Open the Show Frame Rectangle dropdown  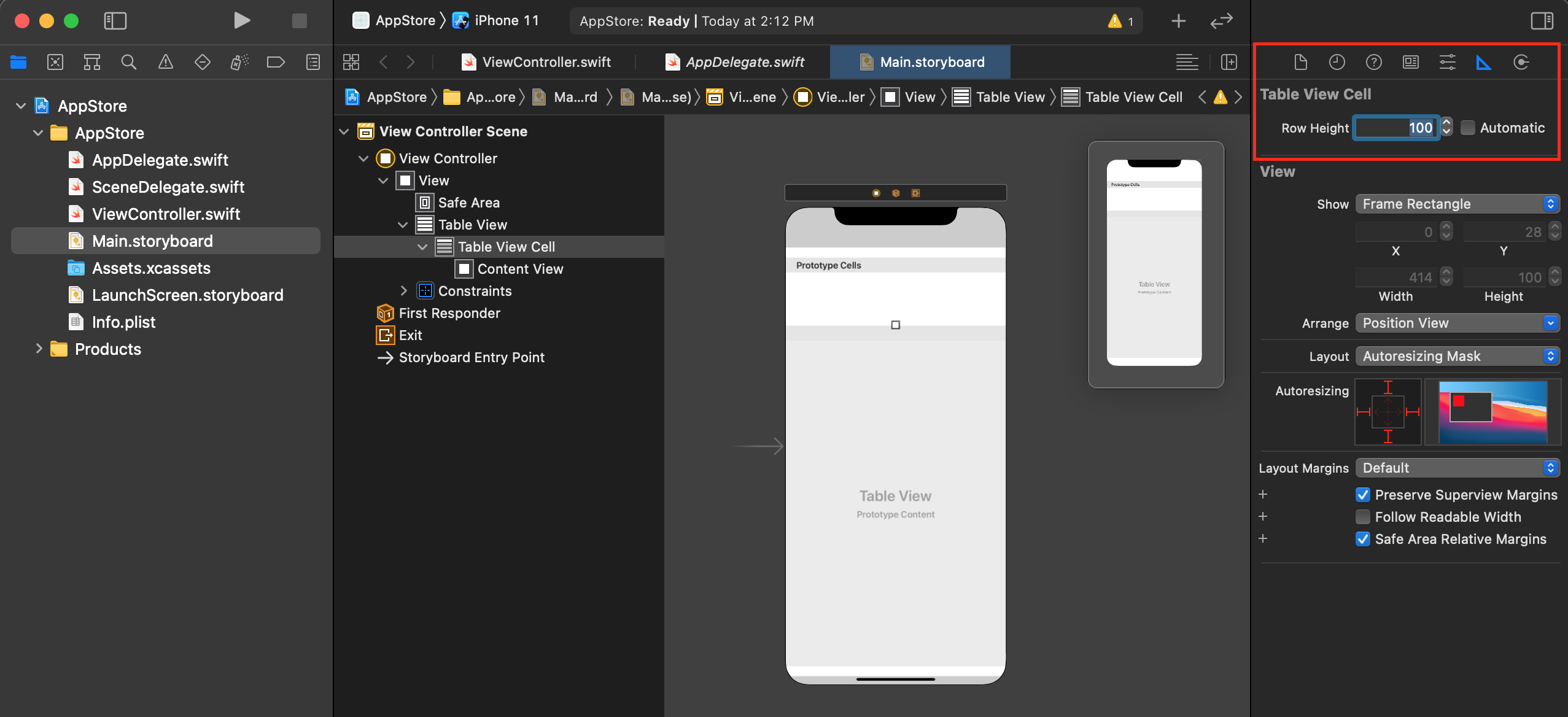coord(1457,204)
